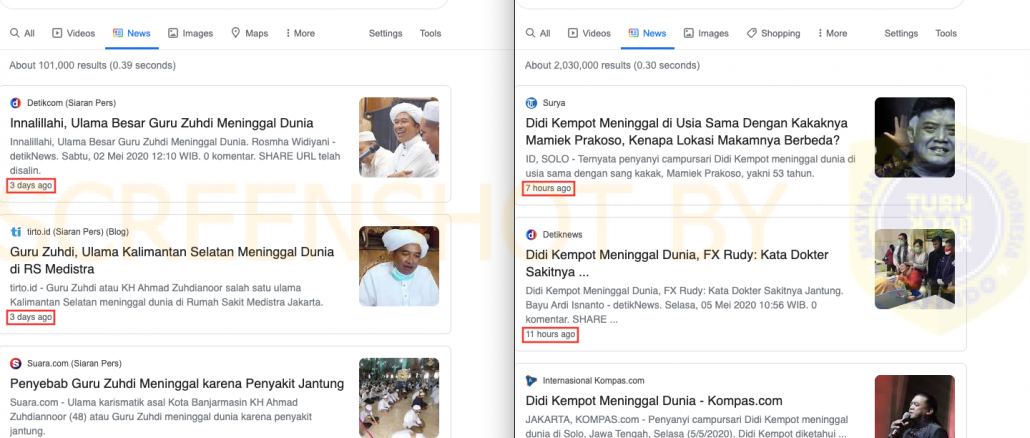1030x438 pixels.
Task: Click the Images picture icon in left window
Action: 173,33
